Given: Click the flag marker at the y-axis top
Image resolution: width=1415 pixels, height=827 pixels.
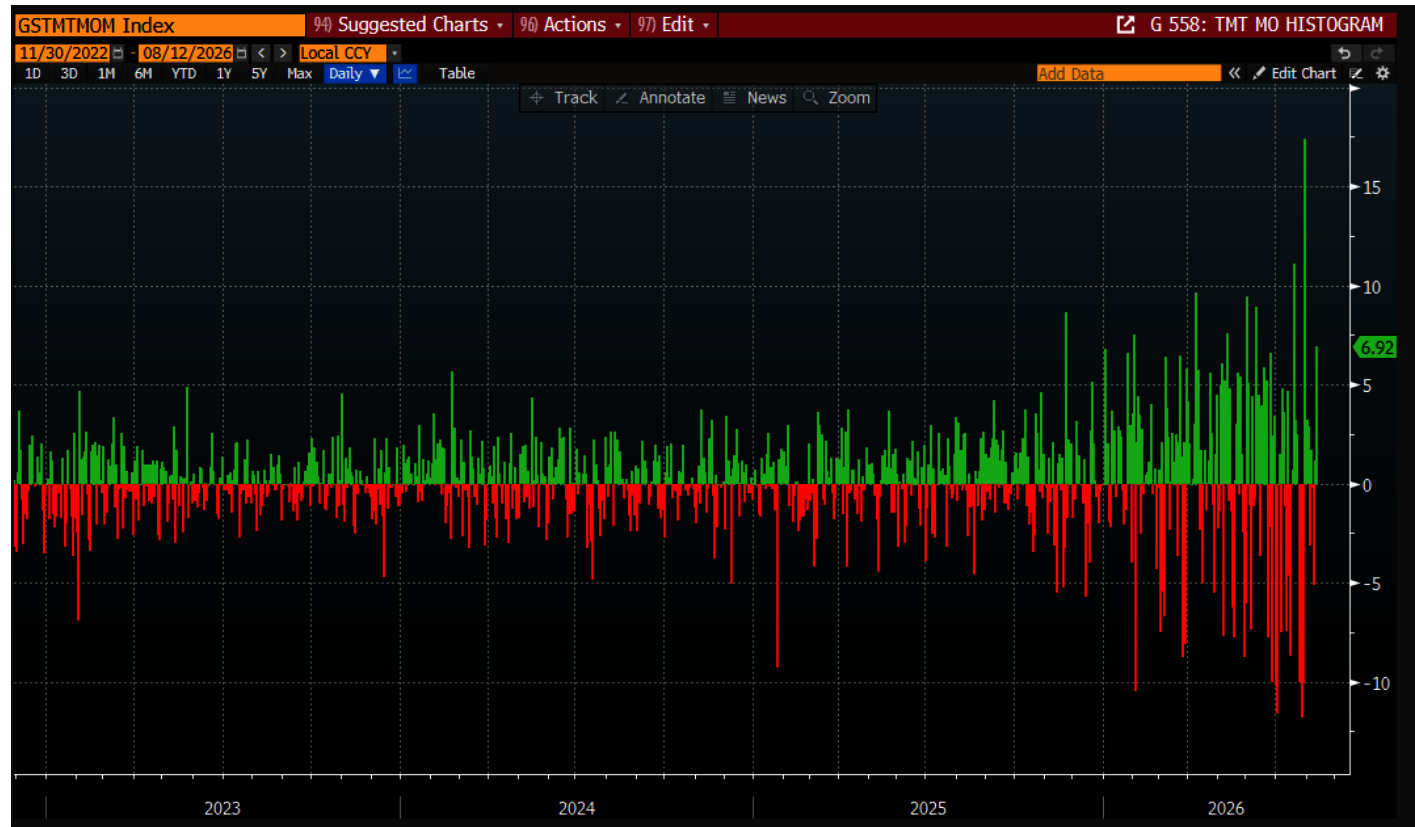Looking at the screenshot, I should (x=1356, y=90).
